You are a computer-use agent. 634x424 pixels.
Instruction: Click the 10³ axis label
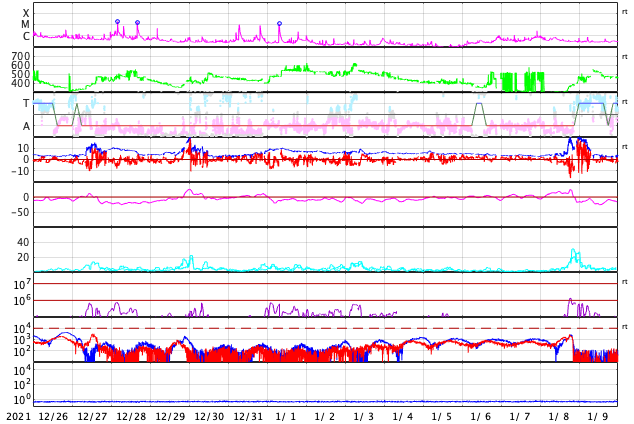tap(22, 340)
